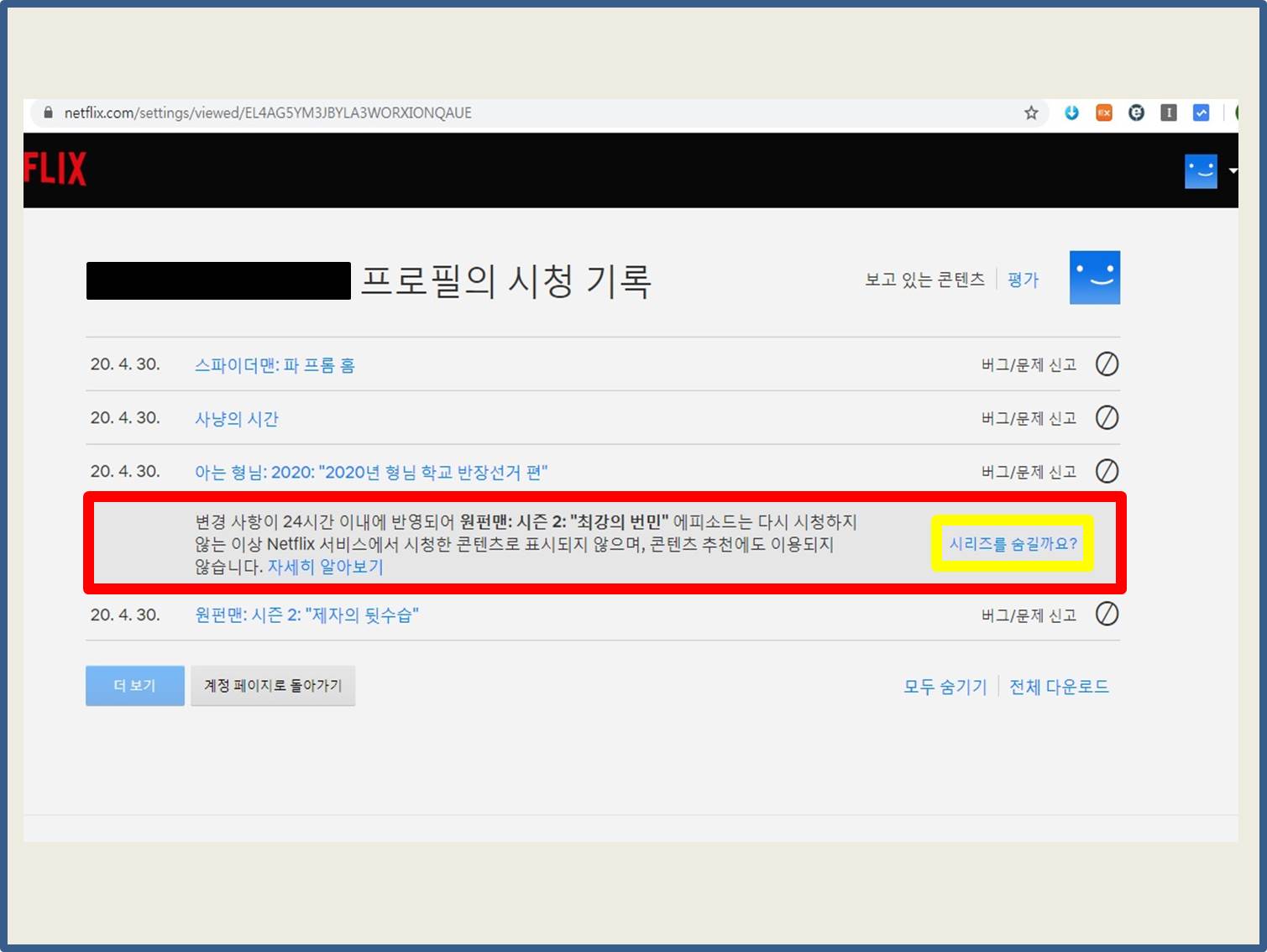Hide the 사냥의 시간 viewing entry icon

click(1107, 418)
